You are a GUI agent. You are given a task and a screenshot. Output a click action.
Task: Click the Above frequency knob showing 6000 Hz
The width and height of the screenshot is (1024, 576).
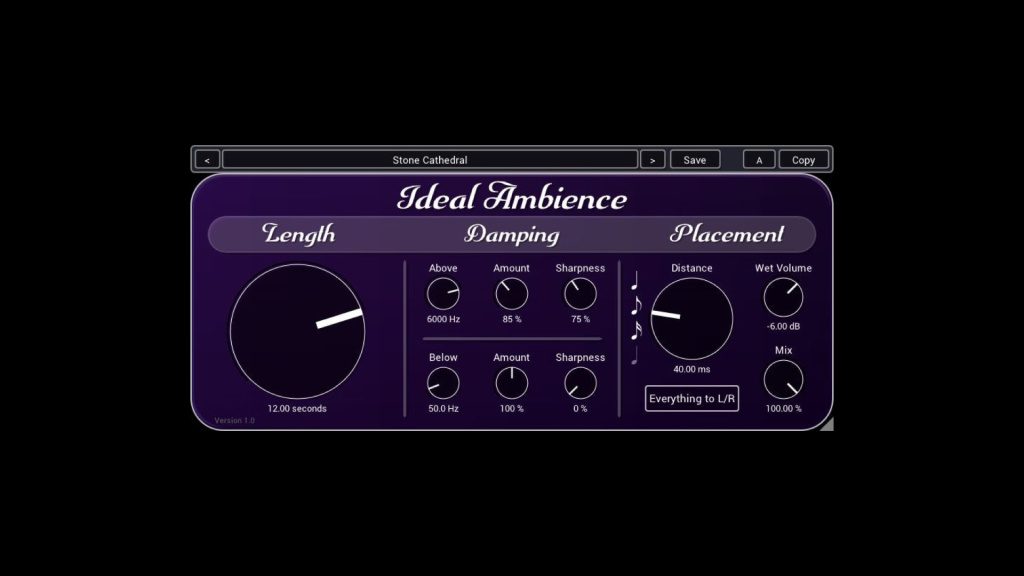[x=443, y=295]
